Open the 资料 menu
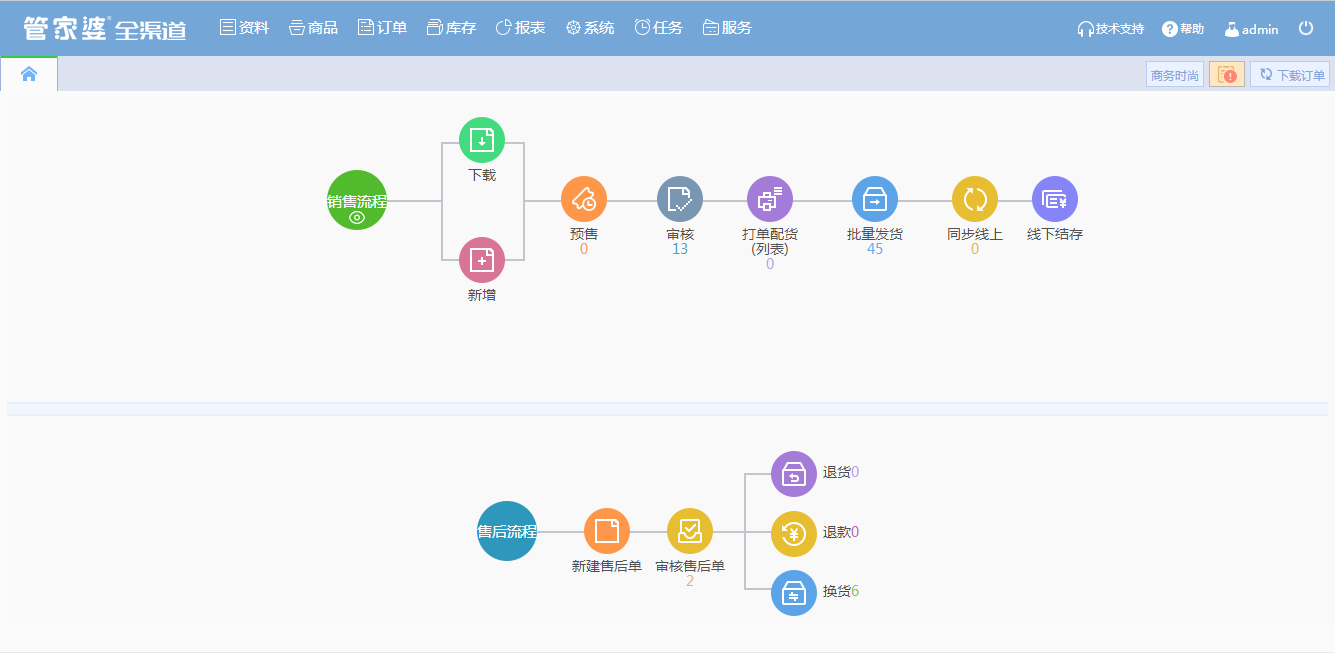 click(245, 28)
